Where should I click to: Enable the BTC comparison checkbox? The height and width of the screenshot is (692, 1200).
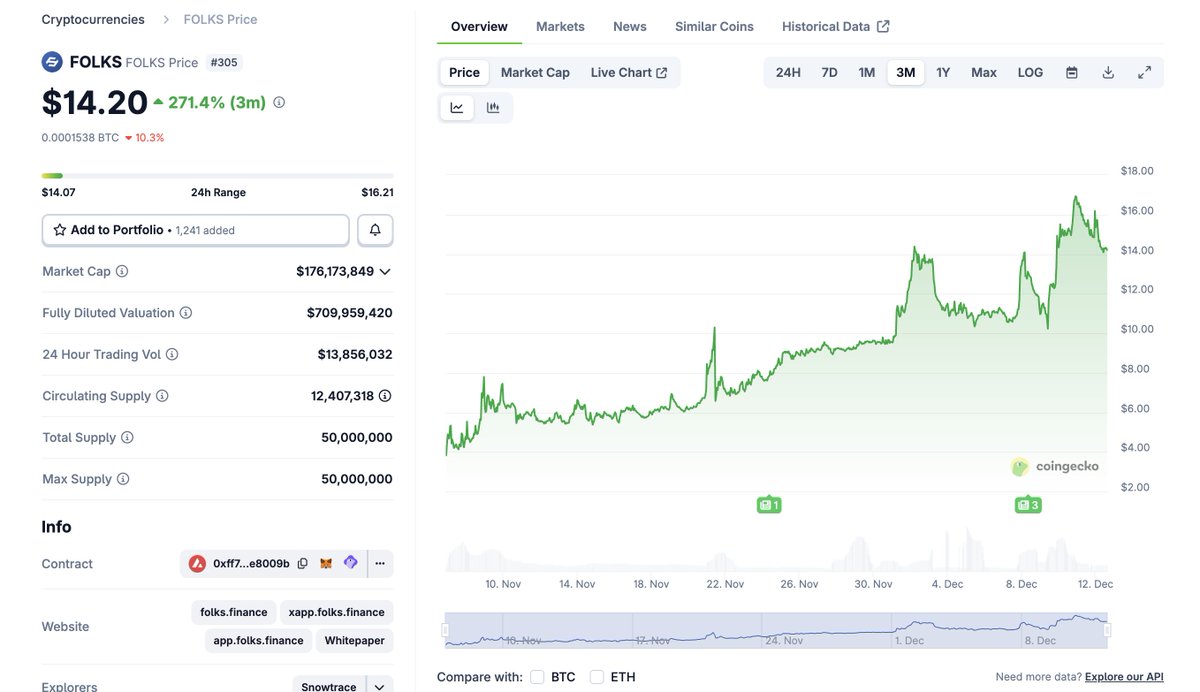538,677
